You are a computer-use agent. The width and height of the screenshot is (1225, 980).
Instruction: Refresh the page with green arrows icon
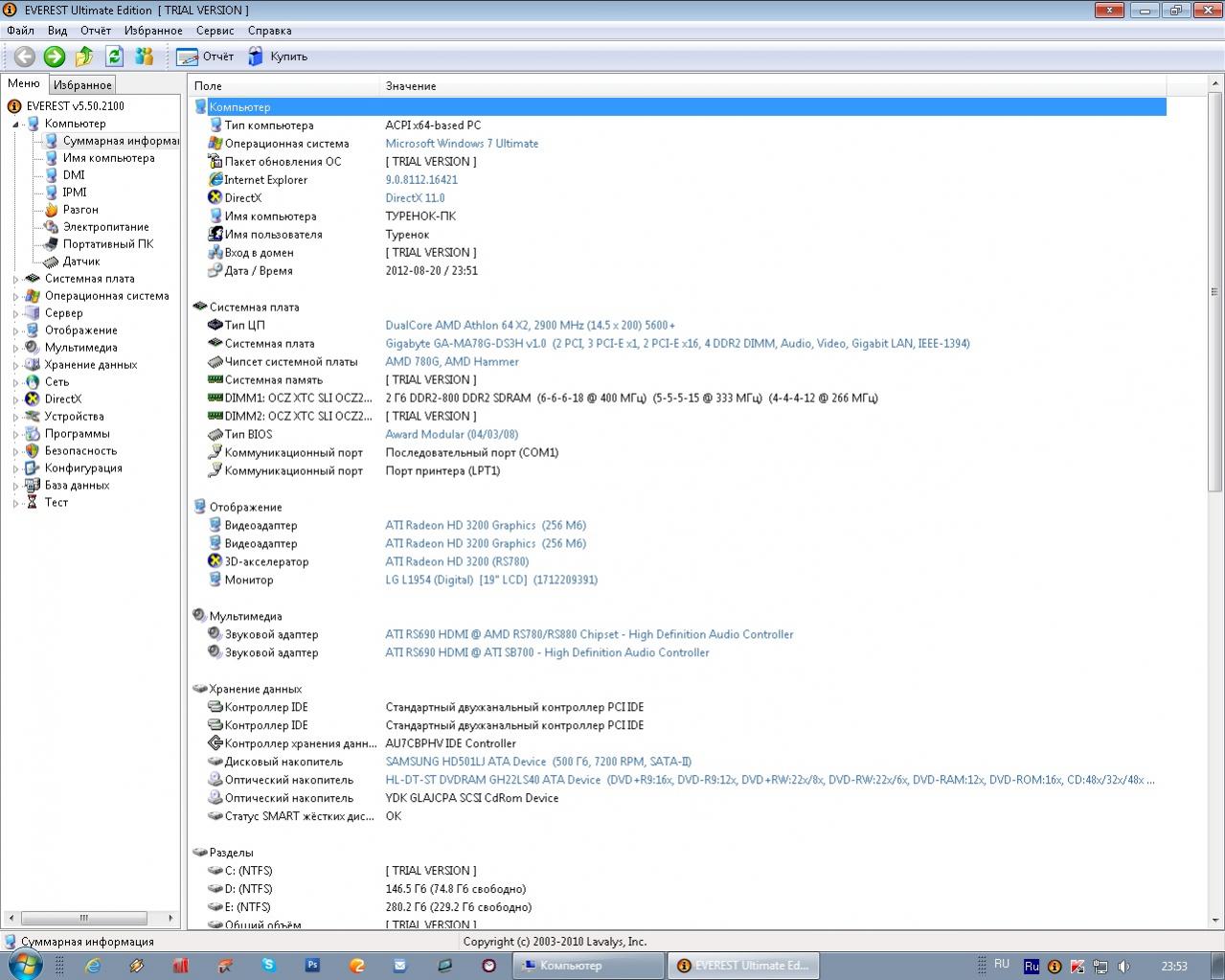114,57
